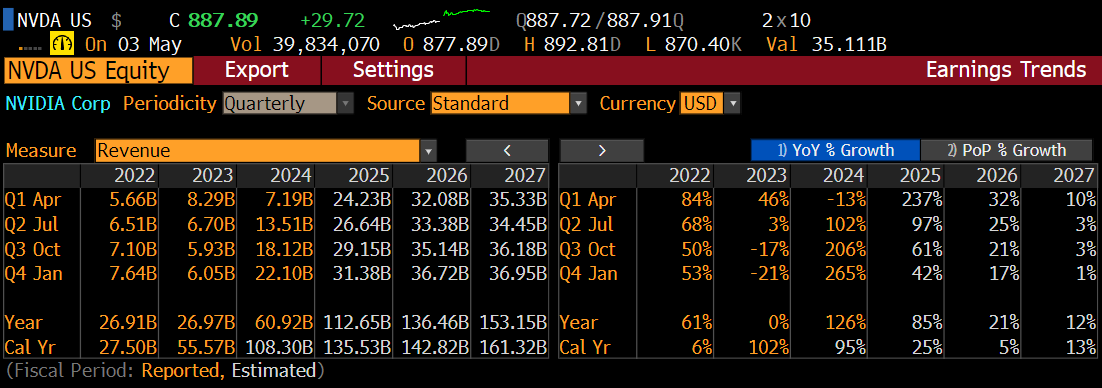Click the intraday sparkline price chart
The width and height of the screenshot is (1102, 388).
click(x=442, y=19)
